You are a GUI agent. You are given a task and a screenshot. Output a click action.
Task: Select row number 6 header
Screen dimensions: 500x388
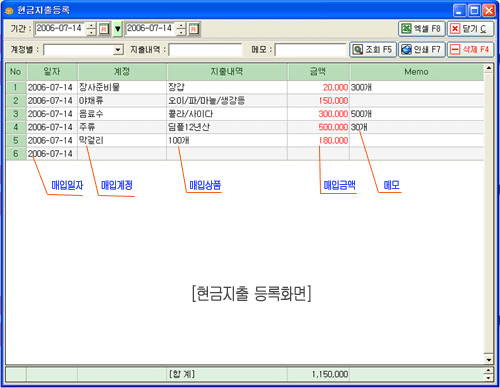16,154
